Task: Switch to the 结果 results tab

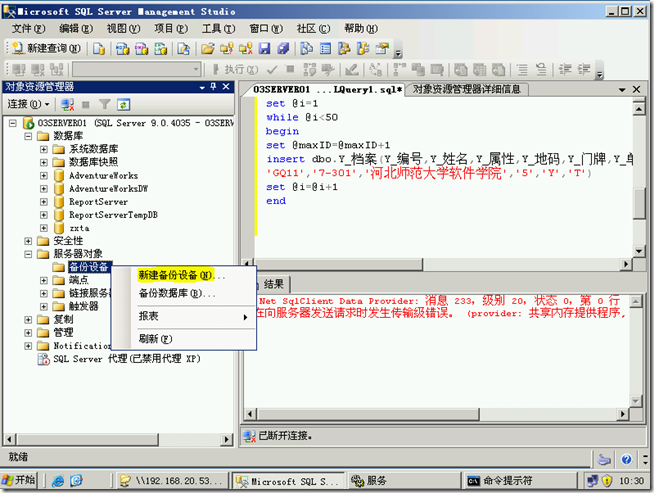Action: coord(273,284)
